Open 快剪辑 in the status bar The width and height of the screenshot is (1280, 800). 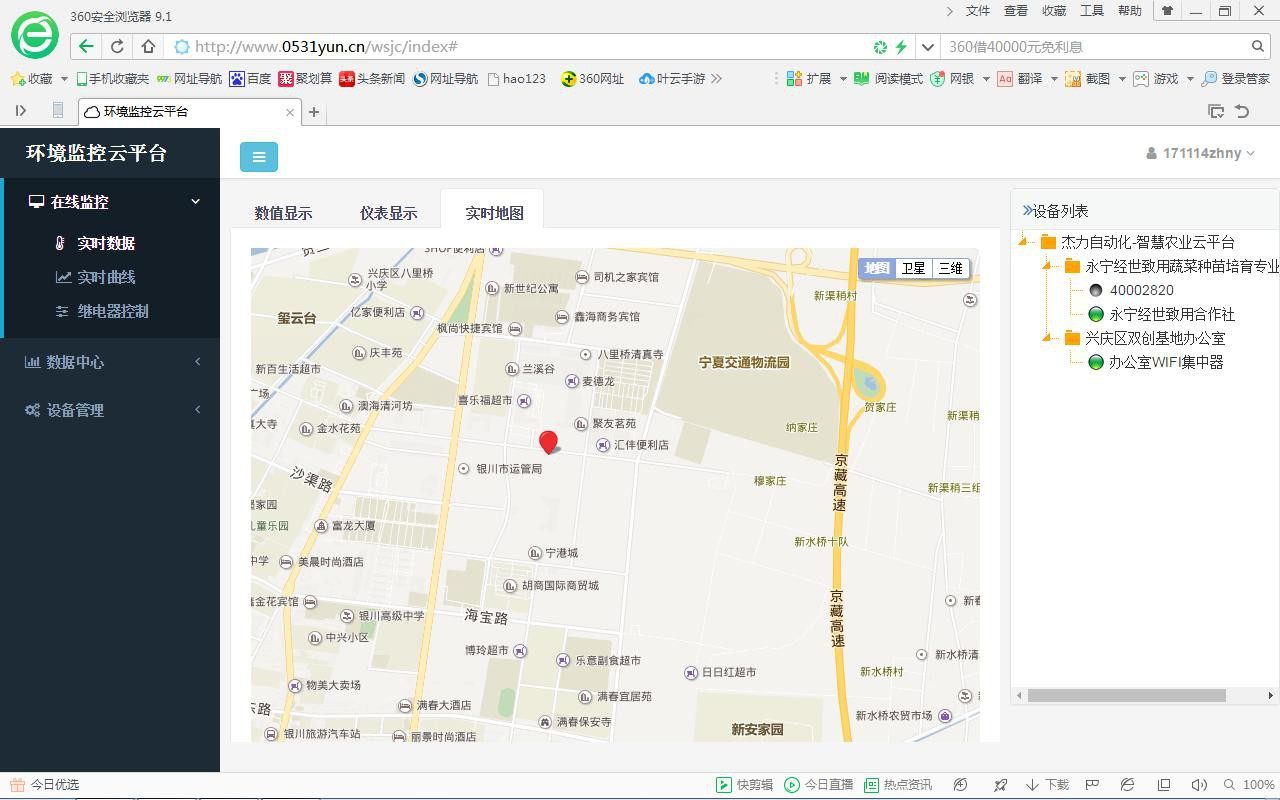pos(745,785)
